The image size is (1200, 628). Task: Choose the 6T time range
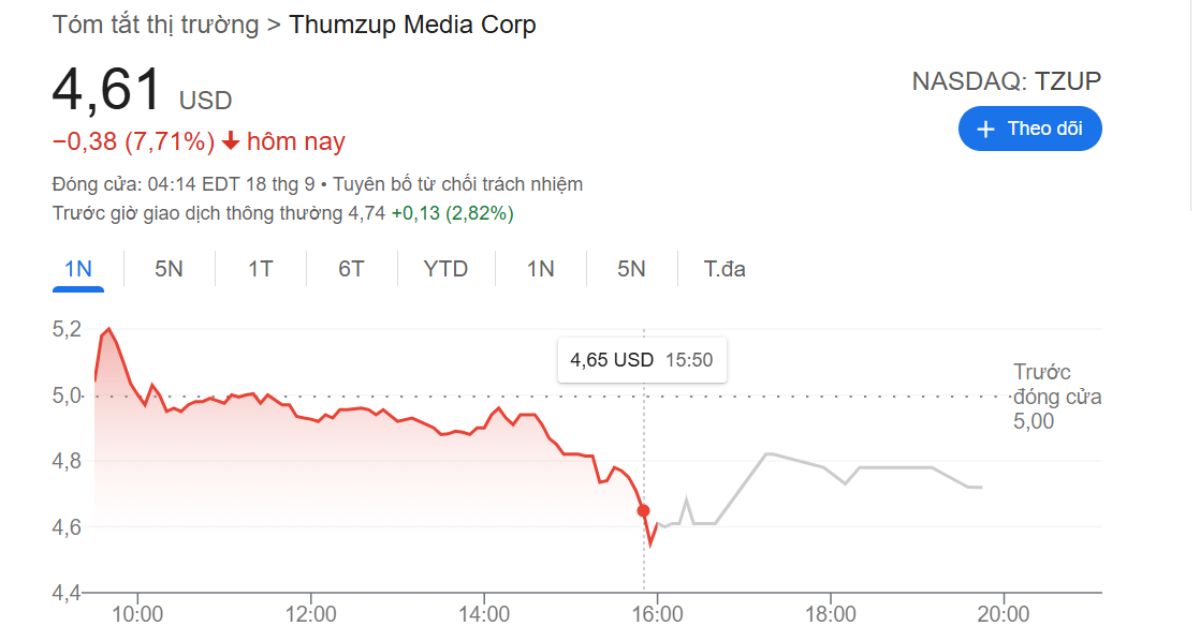click(x=351, y=269)
